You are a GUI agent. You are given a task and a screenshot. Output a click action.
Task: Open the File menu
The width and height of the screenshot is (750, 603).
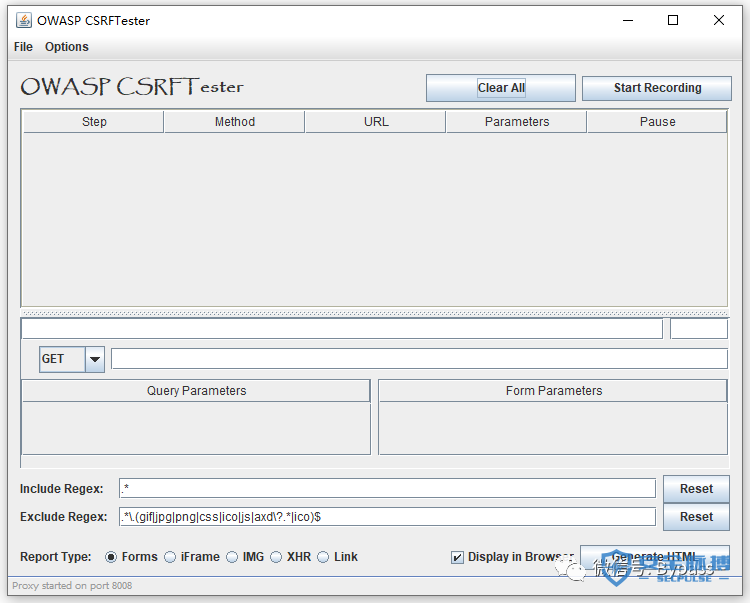coord(23,47)
